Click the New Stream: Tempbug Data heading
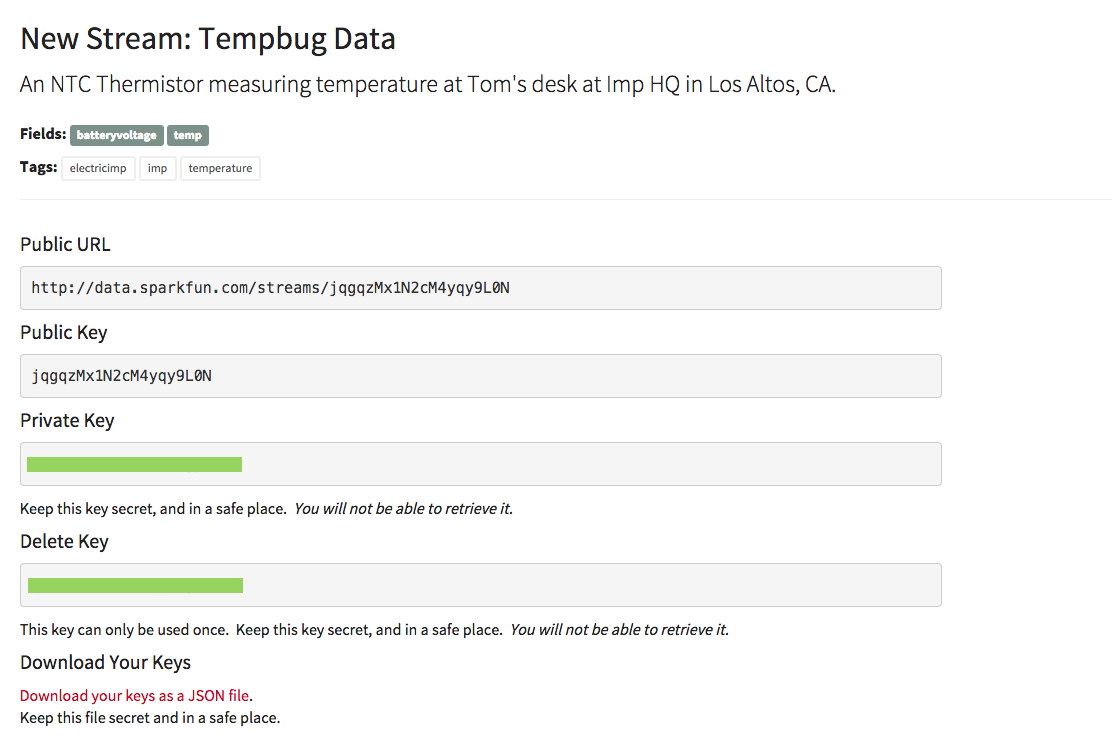Screen dimensions: 1112x749 coord(208,39)
